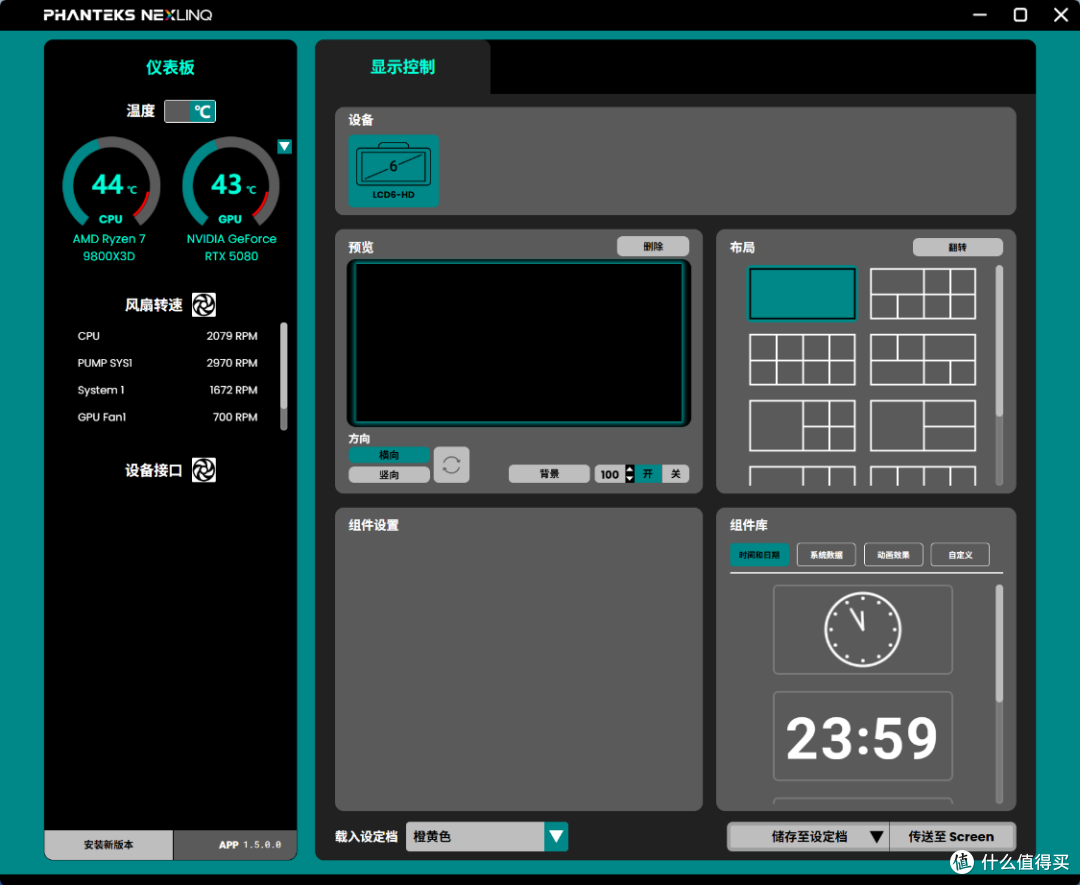1080x885 pixels.
Task: Click 传送至 Screen send button
Action: pyautogui.click(x=951, y=837)
